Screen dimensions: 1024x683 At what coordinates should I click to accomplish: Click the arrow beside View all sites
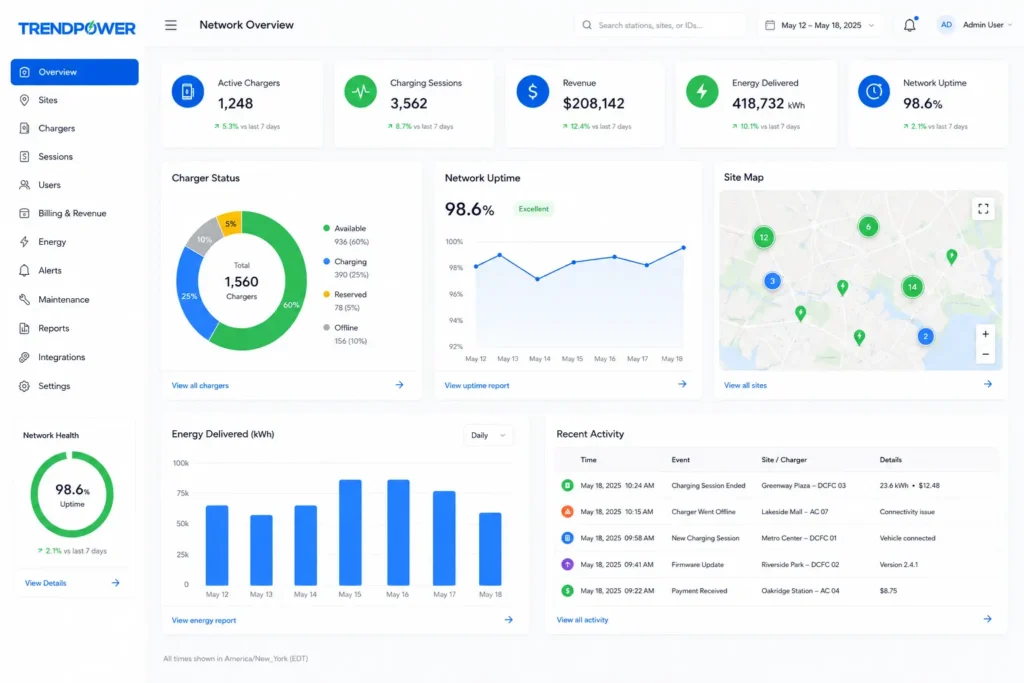[987, 384]
